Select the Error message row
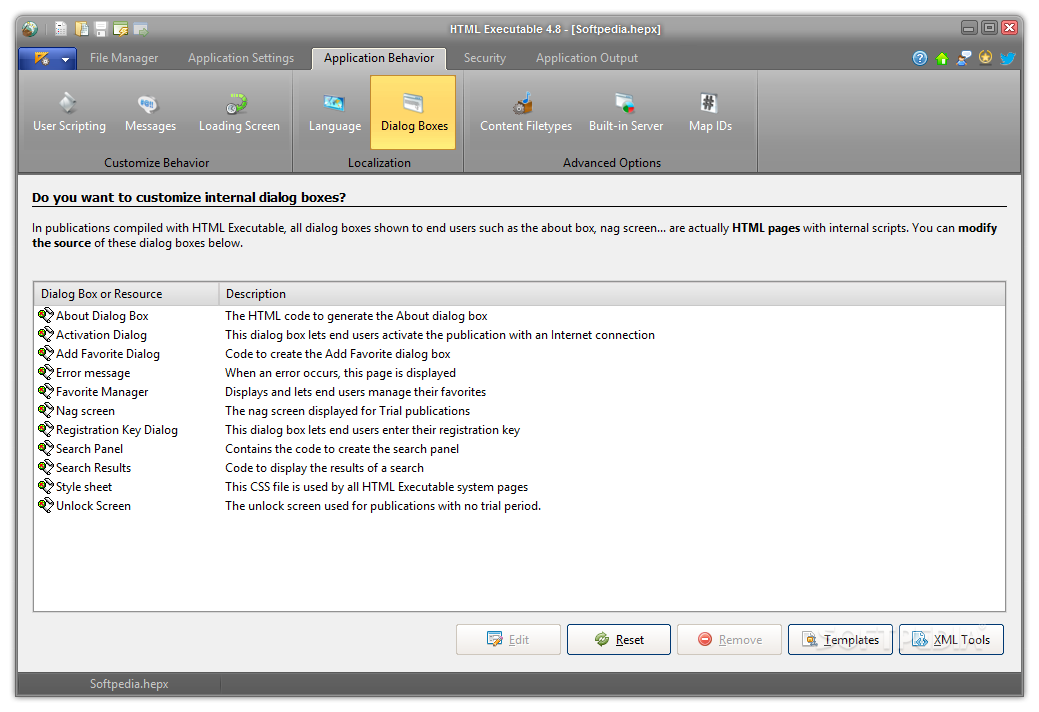 pyautogui.click(x=519, y=373)
